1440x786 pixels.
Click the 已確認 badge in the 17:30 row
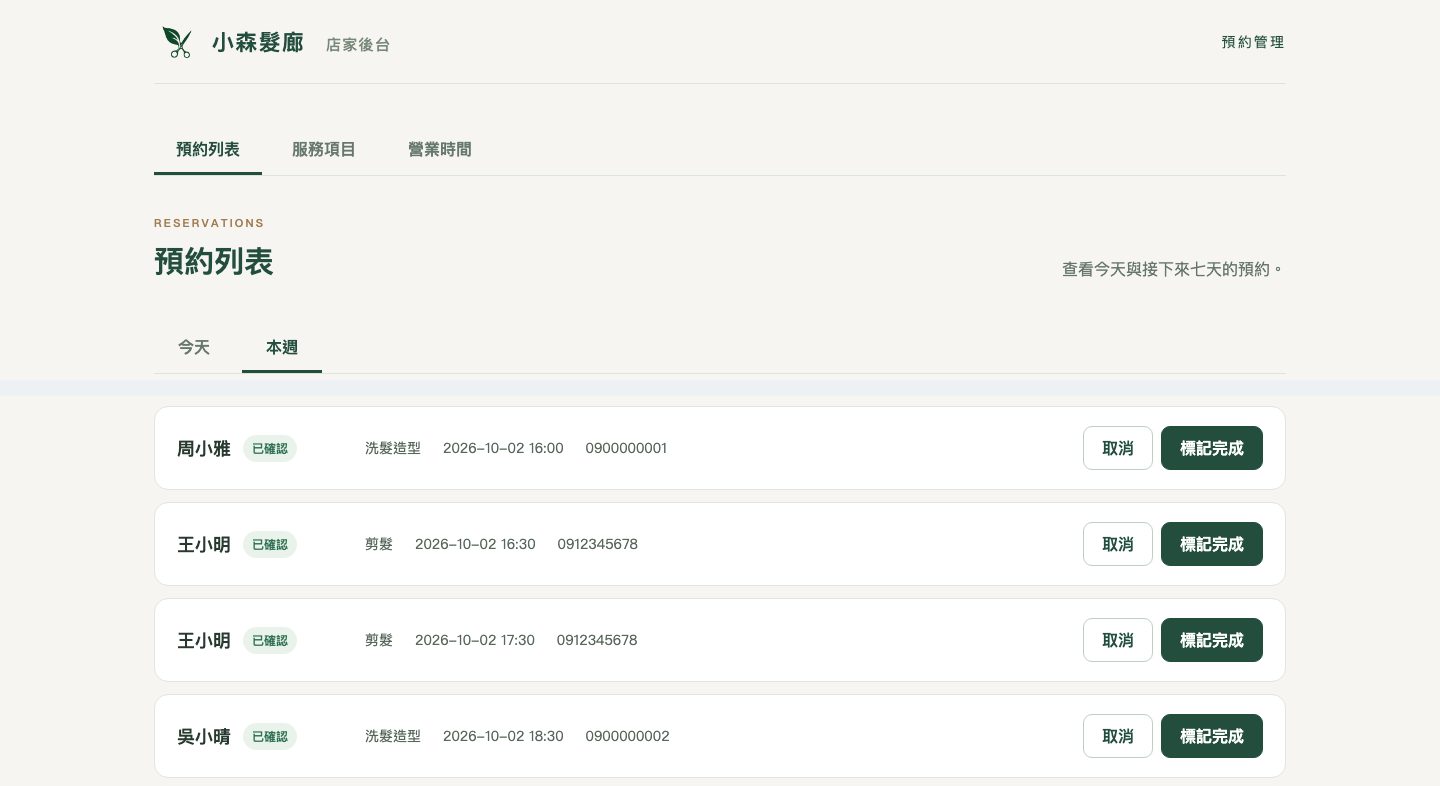pos(270,640)
